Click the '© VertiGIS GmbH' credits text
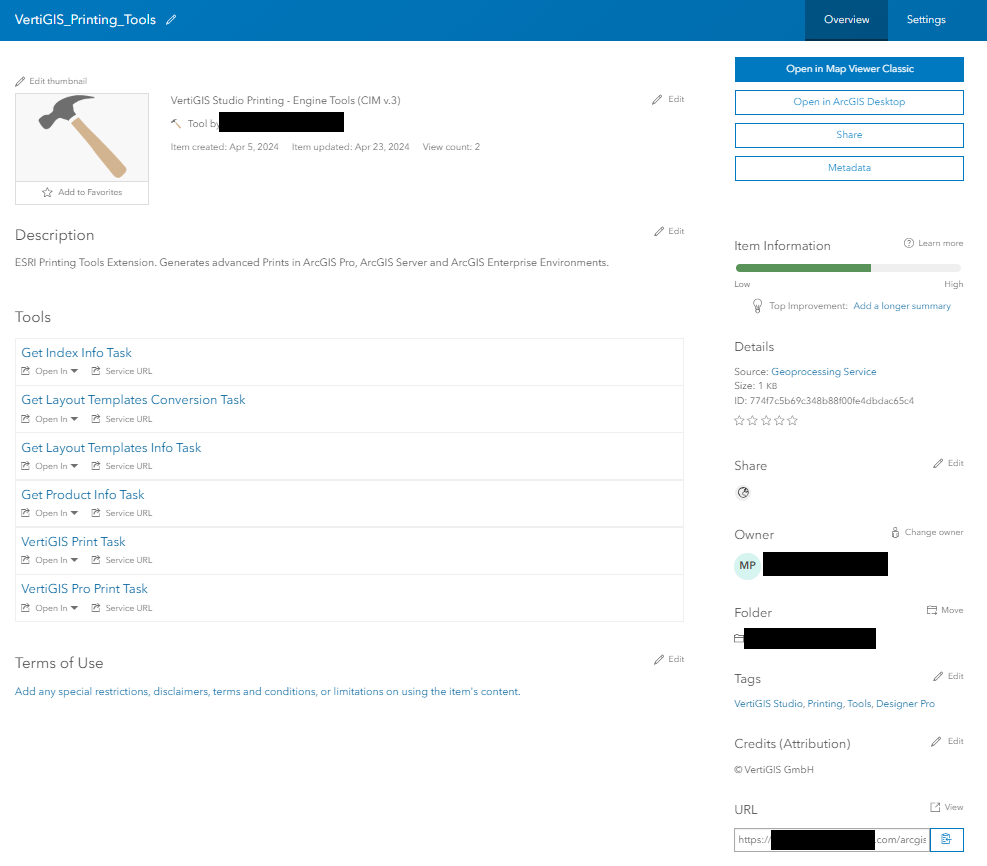987x866 pixels. (774, 770)
